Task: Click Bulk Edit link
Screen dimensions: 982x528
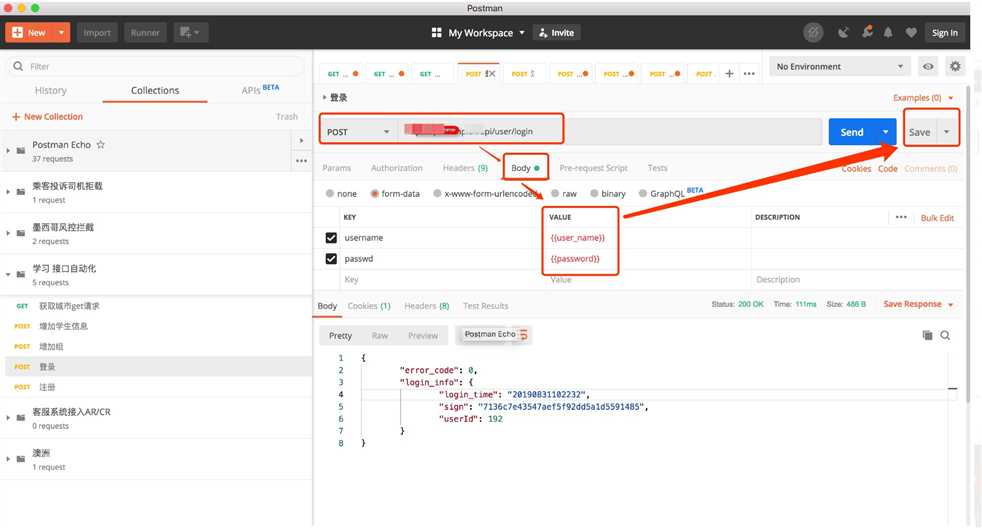Action: tap(937, 217)
